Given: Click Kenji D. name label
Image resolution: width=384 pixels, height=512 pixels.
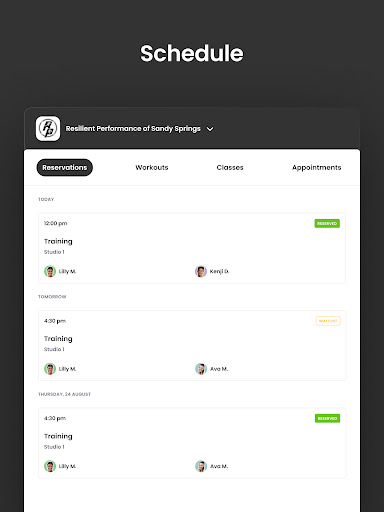Looking at the screenshot, I should click(219, 271).
